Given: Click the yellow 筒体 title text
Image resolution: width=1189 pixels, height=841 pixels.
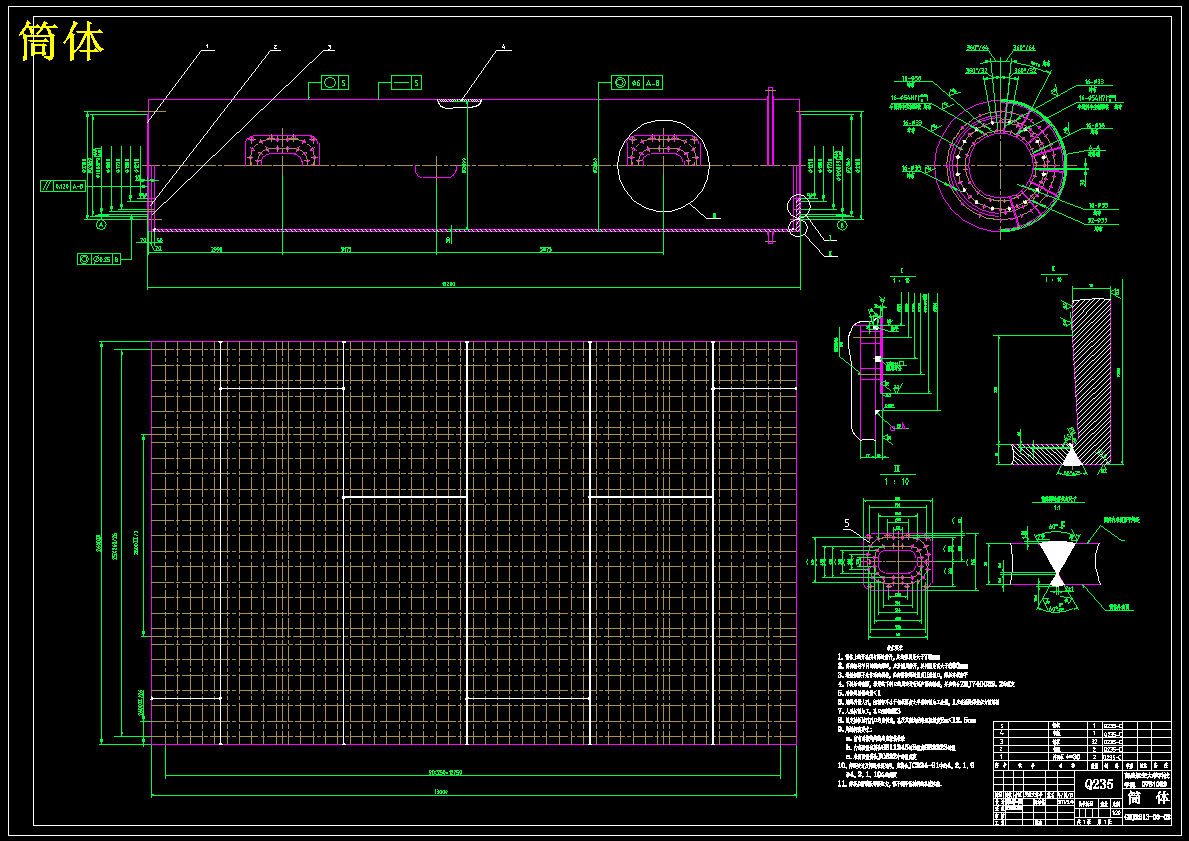Looking at the screenshot, I should pos(61,41).
